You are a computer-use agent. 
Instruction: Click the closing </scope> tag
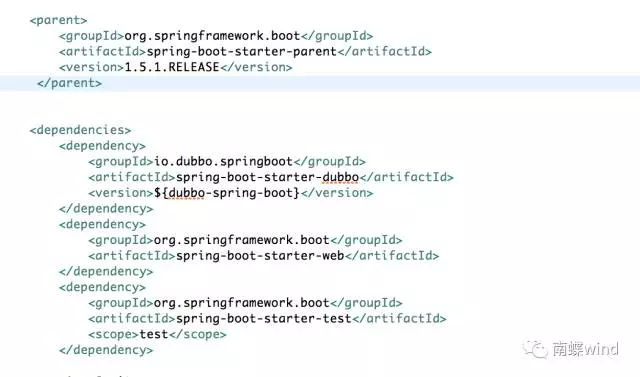coord(198,335)
